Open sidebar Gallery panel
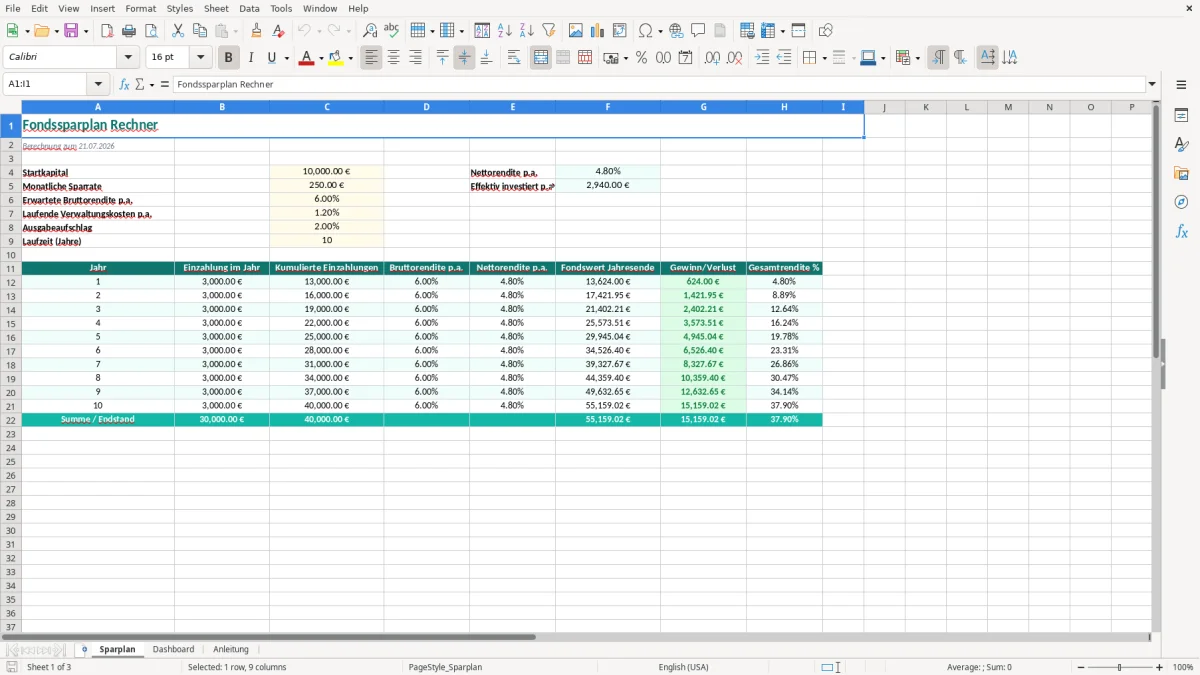1200x675 pixels. 1181,174
